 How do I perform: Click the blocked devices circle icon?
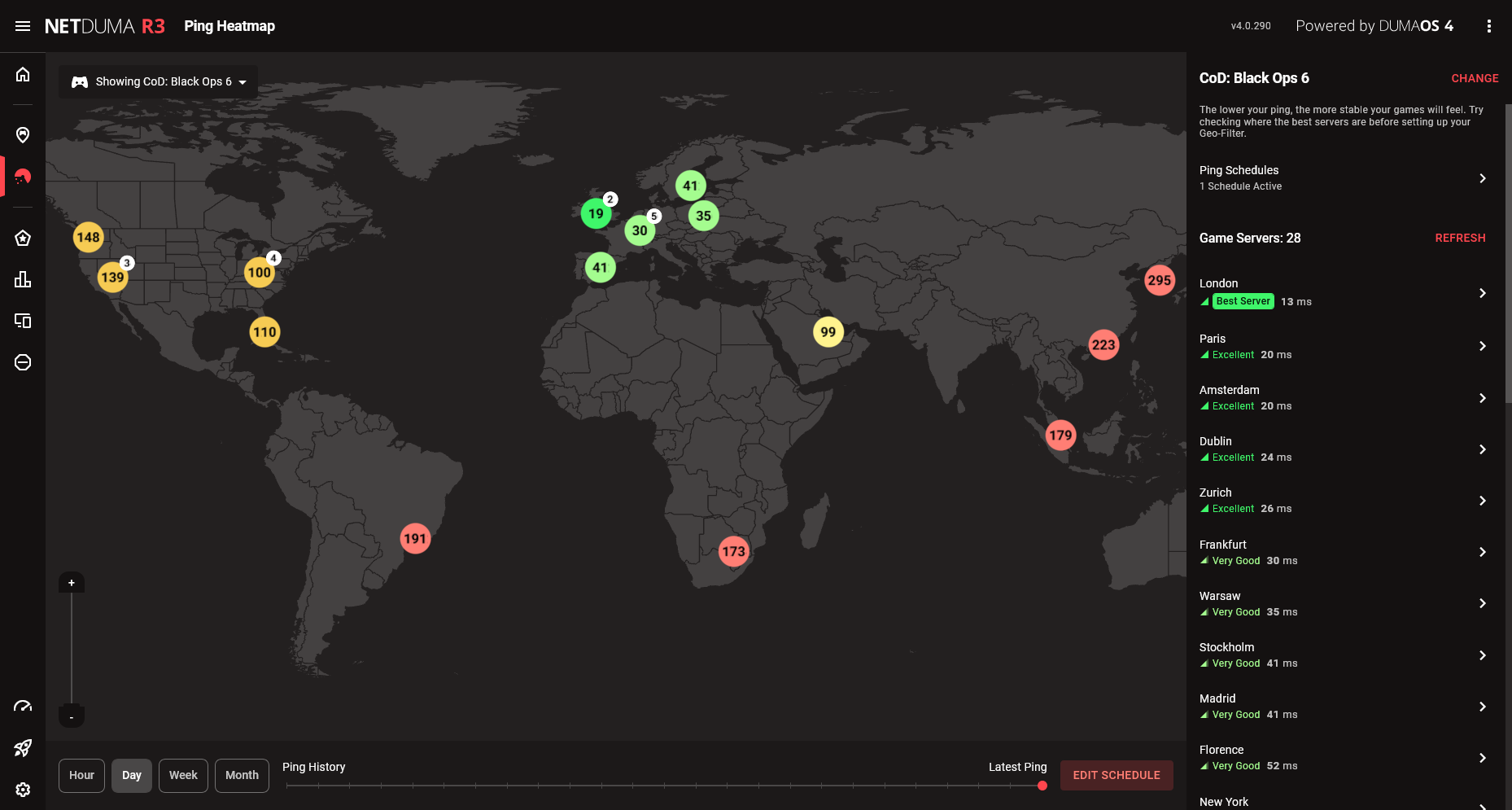[23, 362]
